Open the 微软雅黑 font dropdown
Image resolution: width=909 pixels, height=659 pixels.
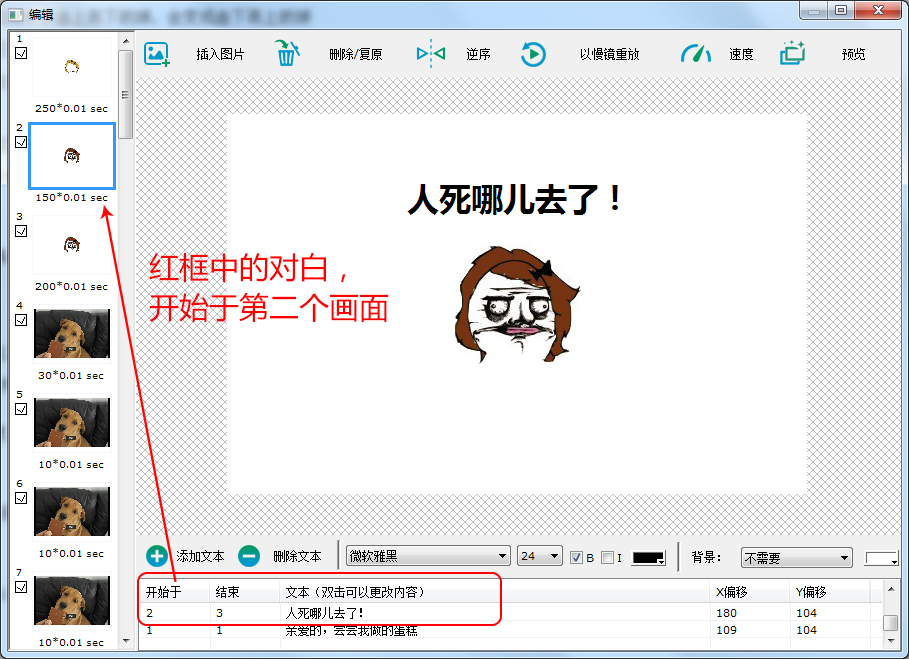428,556
